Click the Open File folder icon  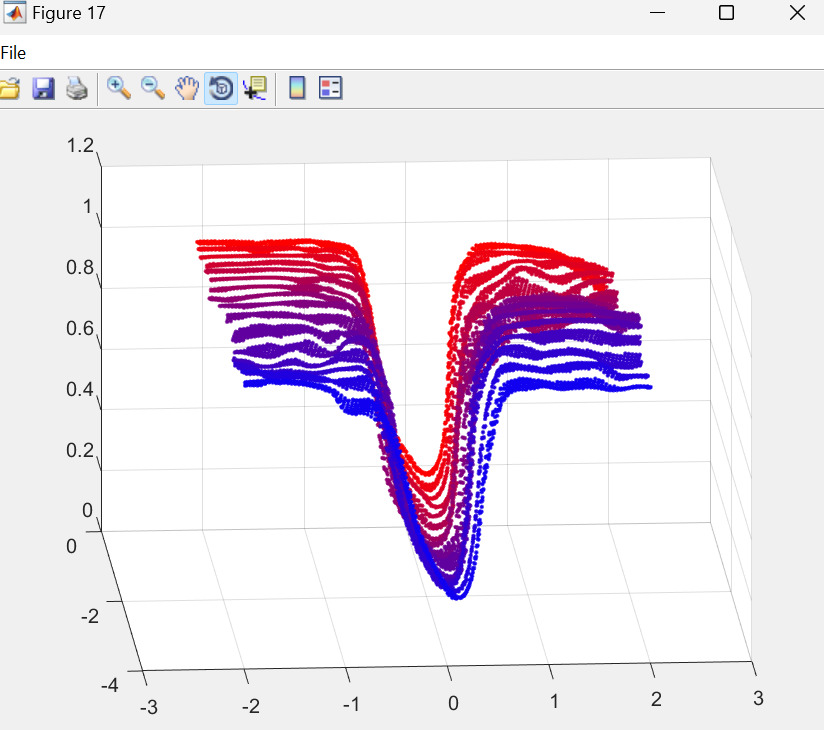[x=9, y=89]
